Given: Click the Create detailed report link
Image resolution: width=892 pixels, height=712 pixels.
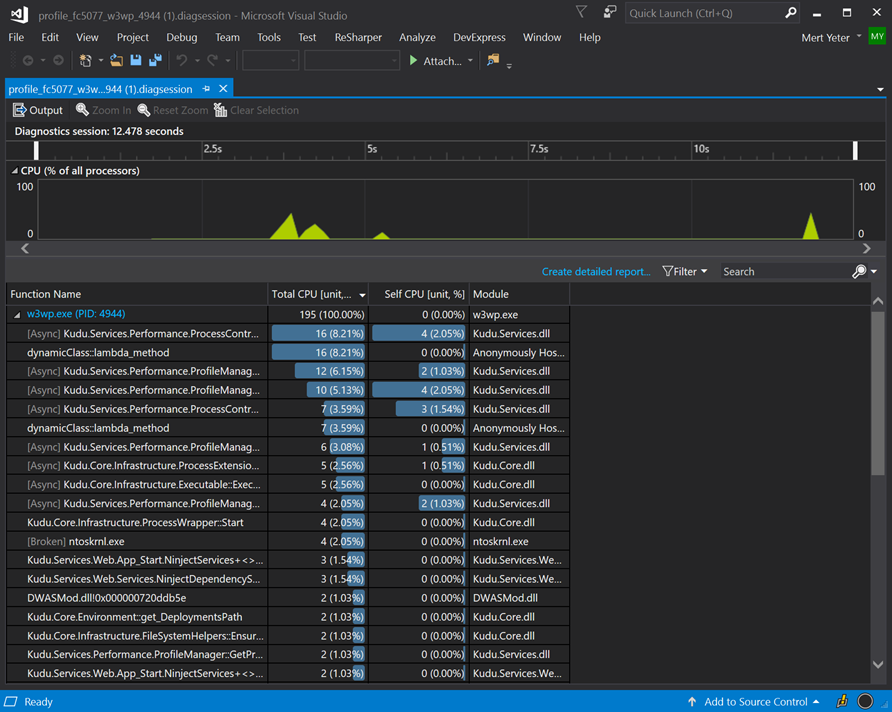Looking at the screenshot, I should coord(596,272).
